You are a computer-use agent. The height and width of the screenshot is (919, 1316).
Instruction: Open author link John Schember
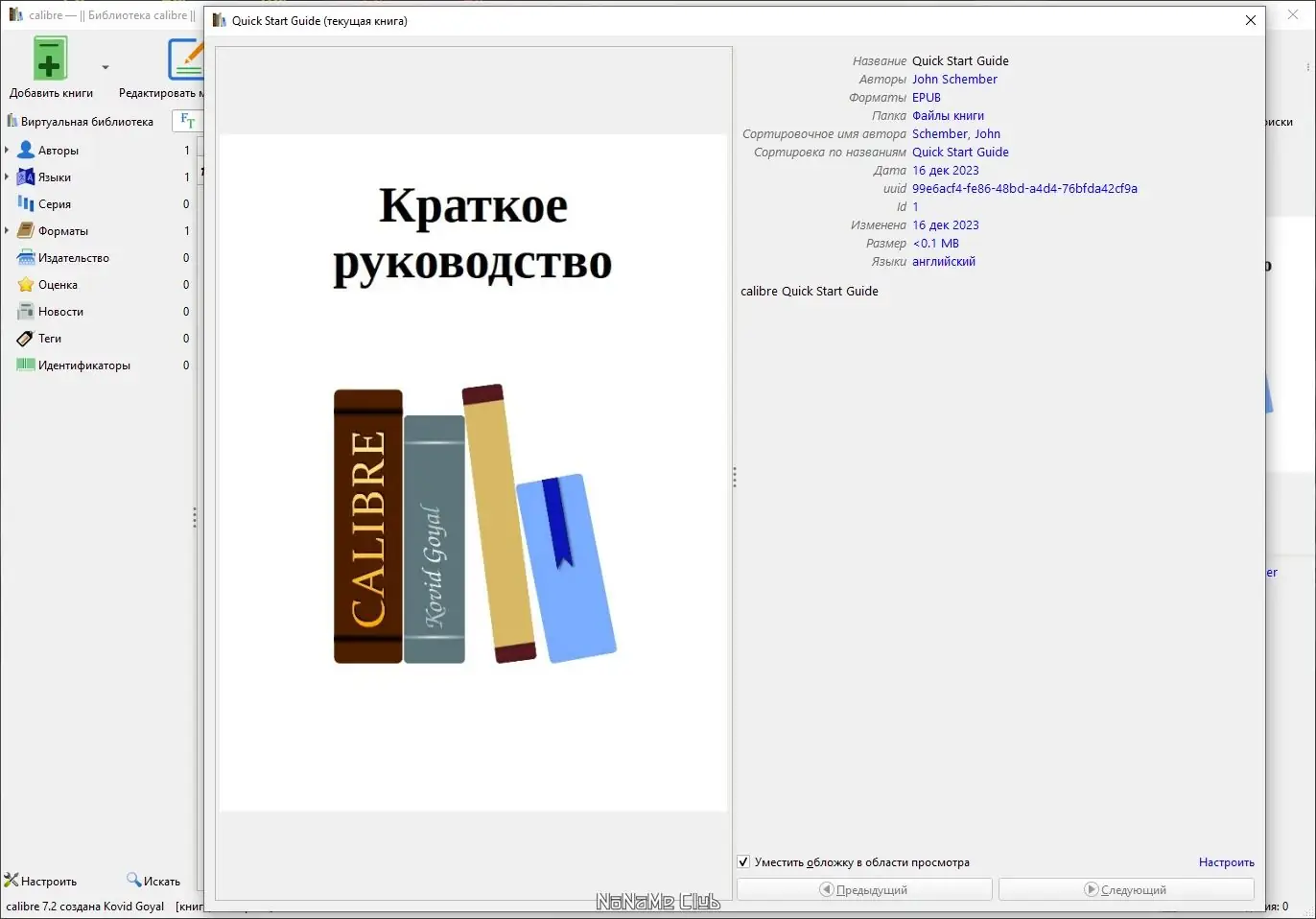(954, 80)
